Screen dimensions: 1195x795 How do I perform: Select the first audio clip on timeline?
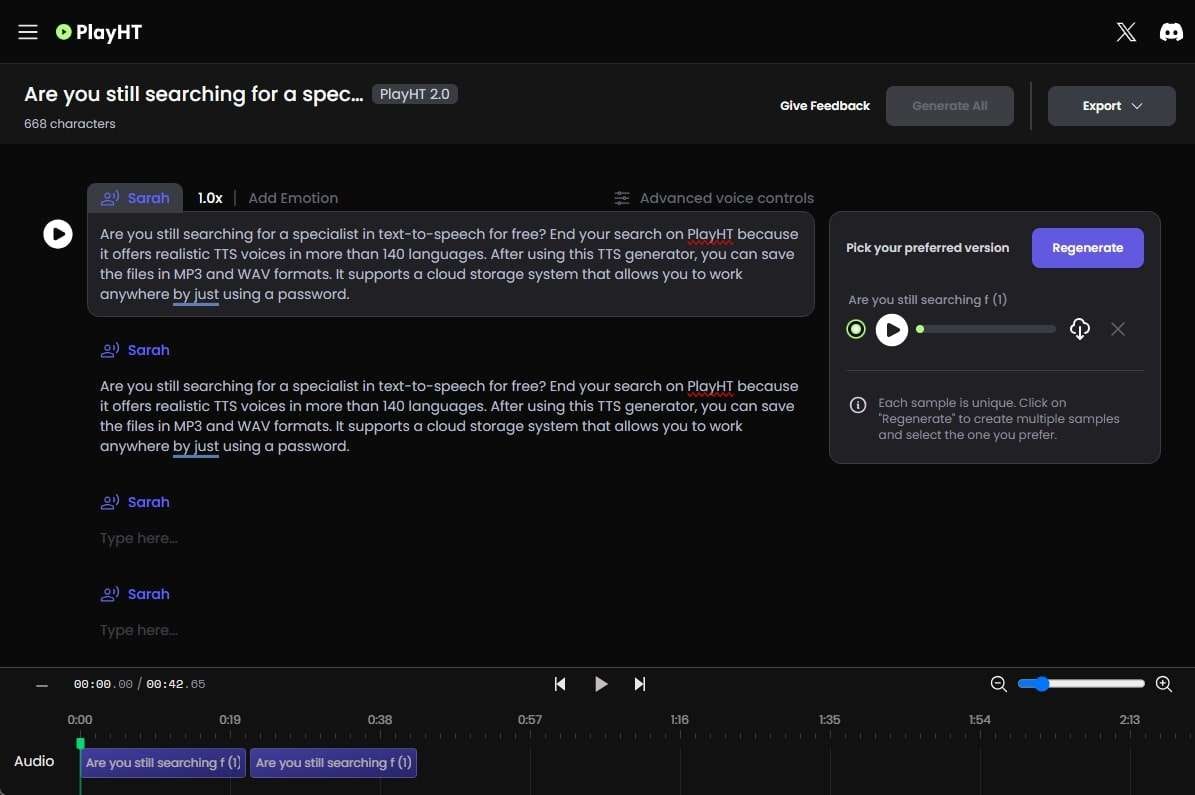pyautogui.click(x=163, y=762)
